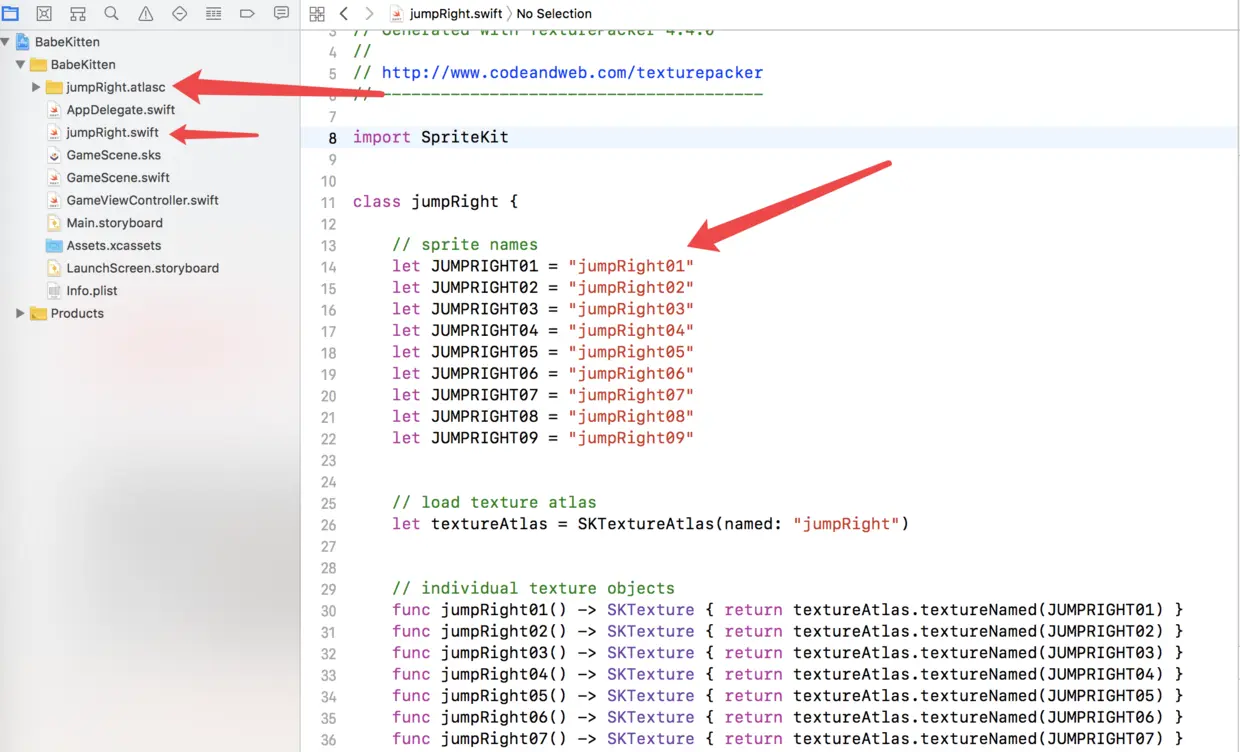The height and width of the screenshot is (752, 1240).
Task: Click the import SpriteKit line
Action: point(430,137)
